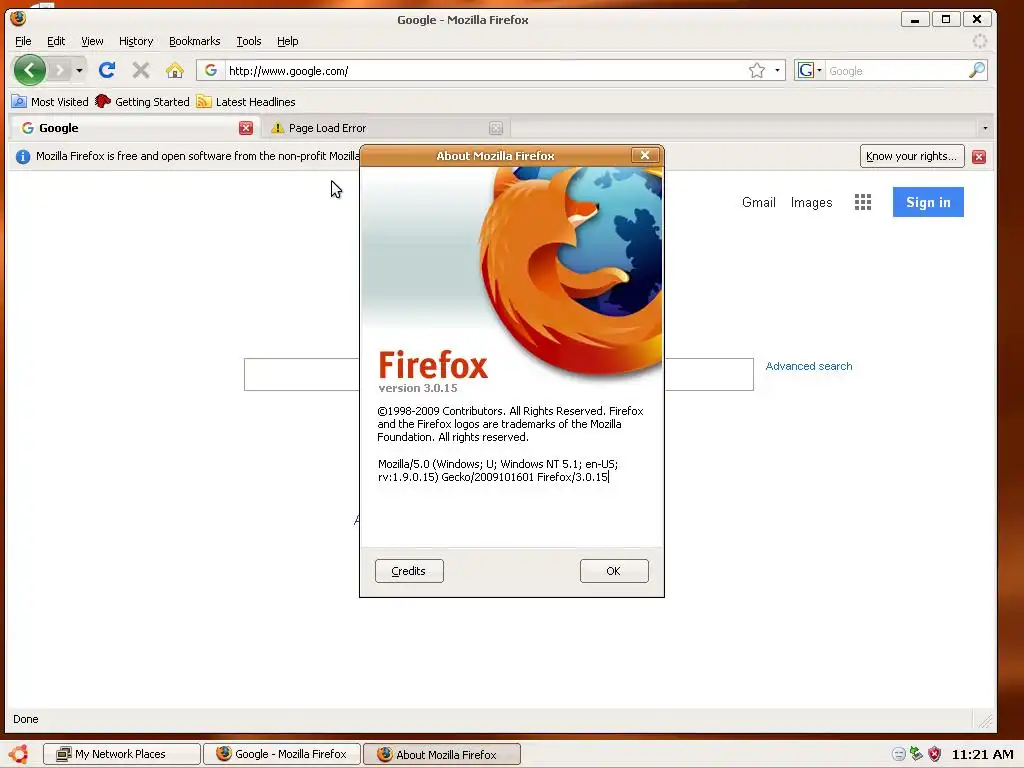Select About Mozilla Firefox taskbar item
The width and height of the screenshot is (1024, 768).
pos(441,754)
